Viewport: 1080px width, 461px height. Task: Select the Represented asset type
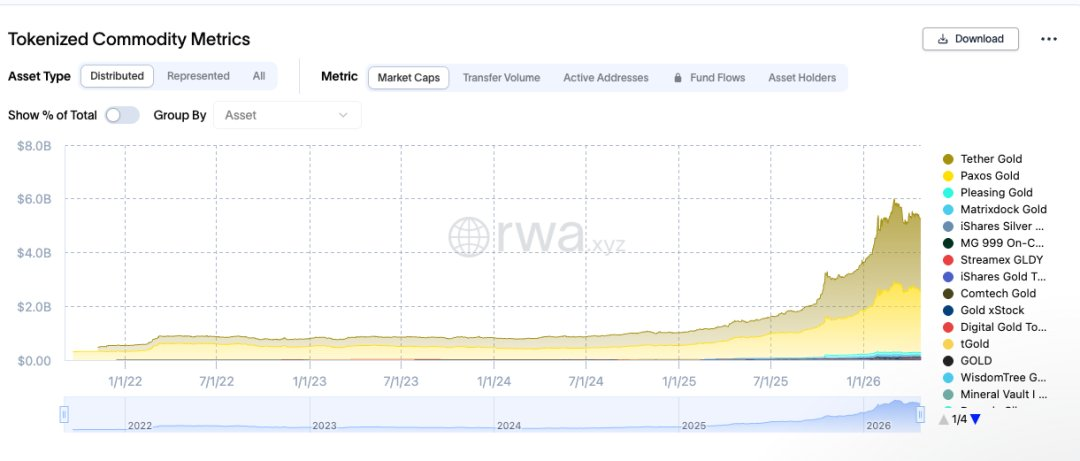click(198, 76)
